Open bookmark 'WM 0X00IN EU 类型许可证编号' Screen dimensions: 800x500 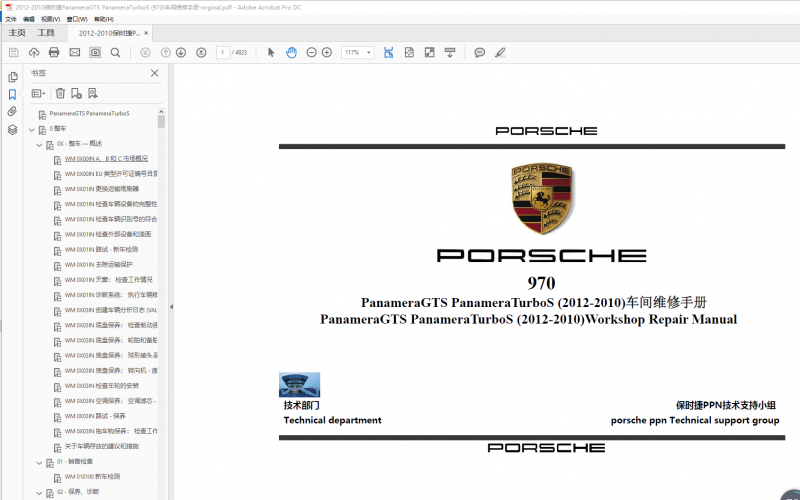click(111, 174)
